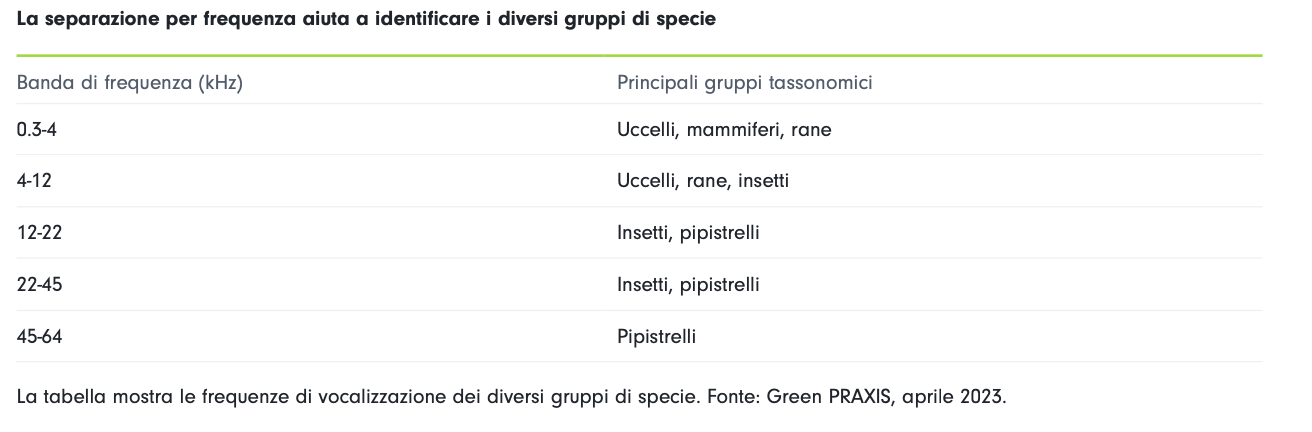1312x432 pixels.
Task: Click "Insetti, pipistrelli" in the 12-22 row
Action: click(688, 233)
